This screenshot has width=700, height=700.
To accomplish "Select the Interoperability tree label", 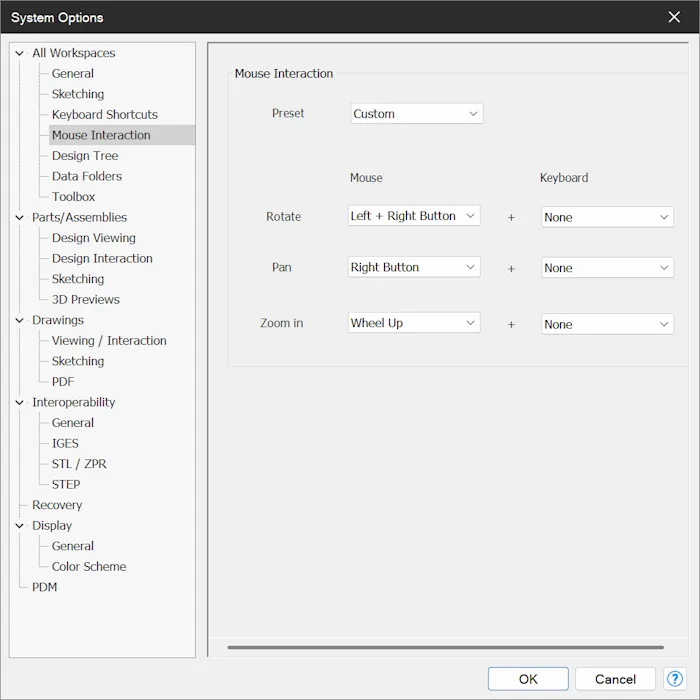I will (x=74, y=402).
